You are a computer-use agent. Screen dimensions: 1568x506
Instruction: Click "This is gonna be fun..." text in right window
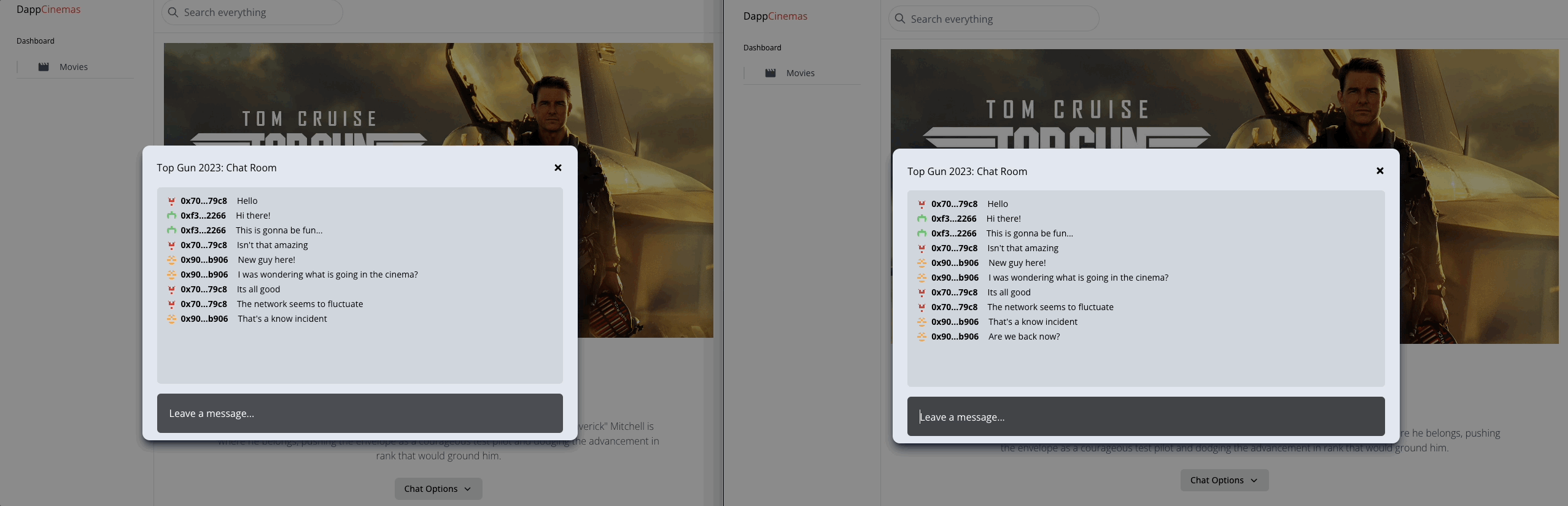tap(1030, 233)
